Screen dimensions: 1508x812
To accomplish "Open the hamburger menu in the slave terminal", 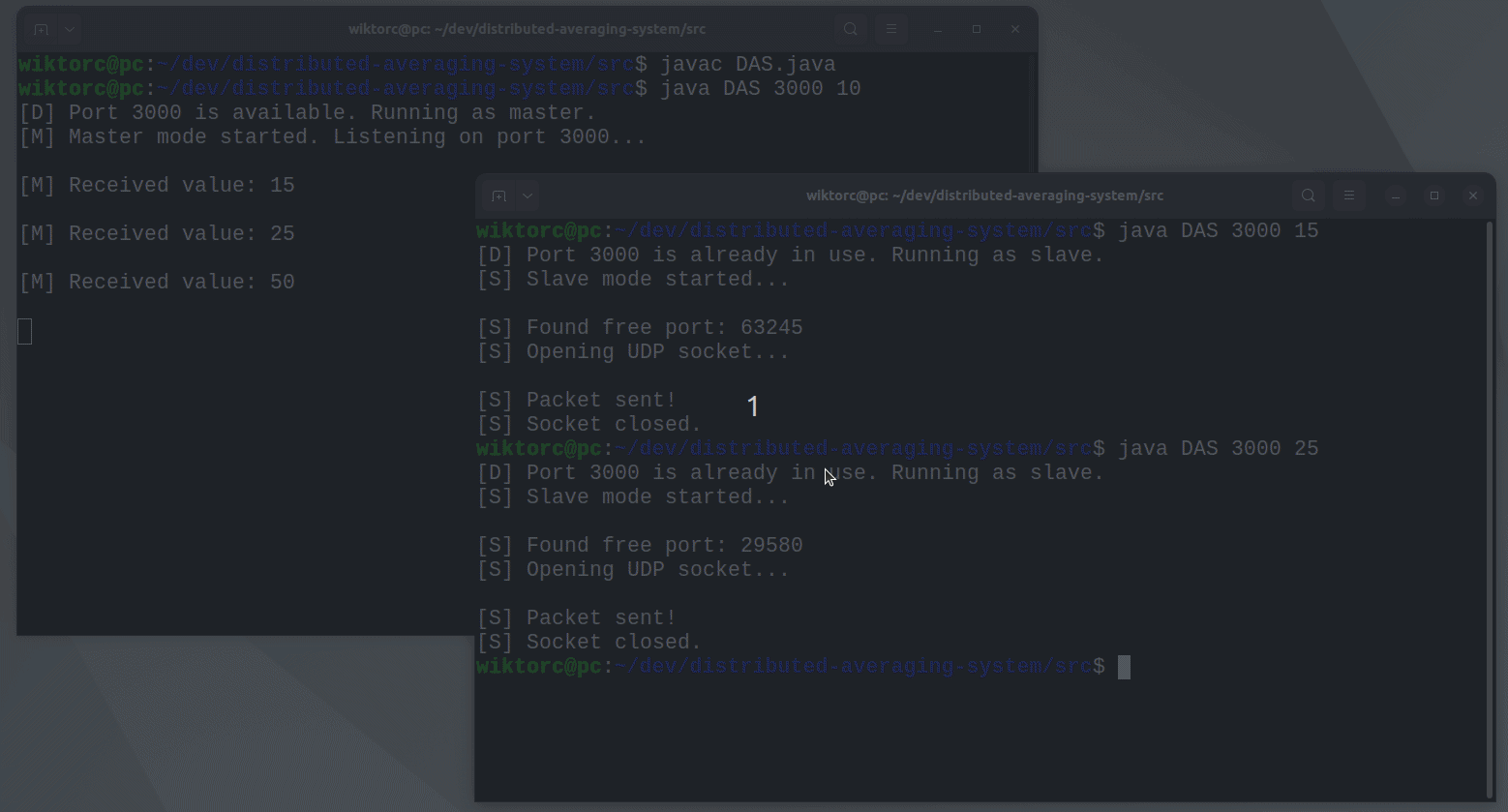I will pyautogui.click(x=1348, y=195).
